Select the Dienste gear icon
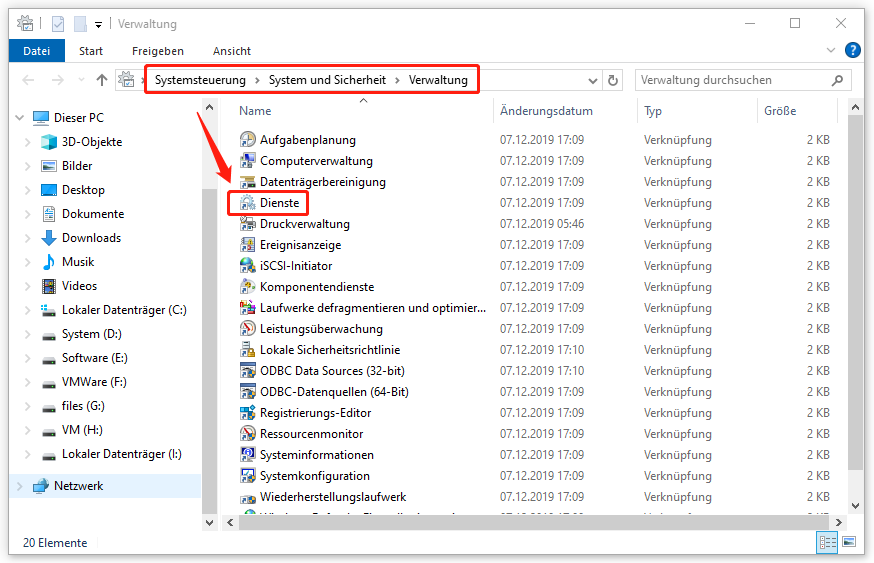The height and width of the screenshot is (563, 874). coord(247,203)
